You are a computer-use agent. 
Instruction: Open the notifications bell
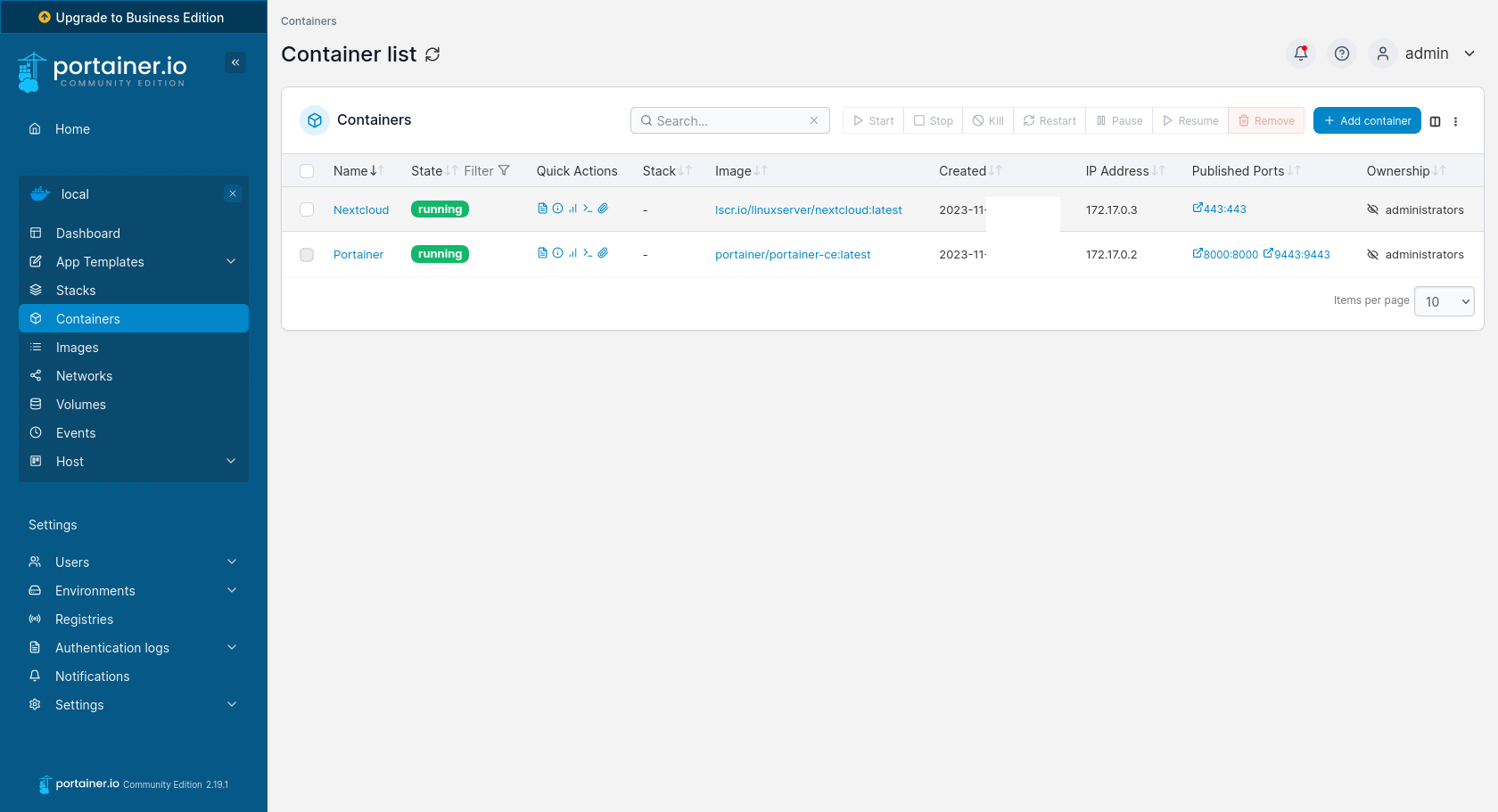pos(1300,53)
